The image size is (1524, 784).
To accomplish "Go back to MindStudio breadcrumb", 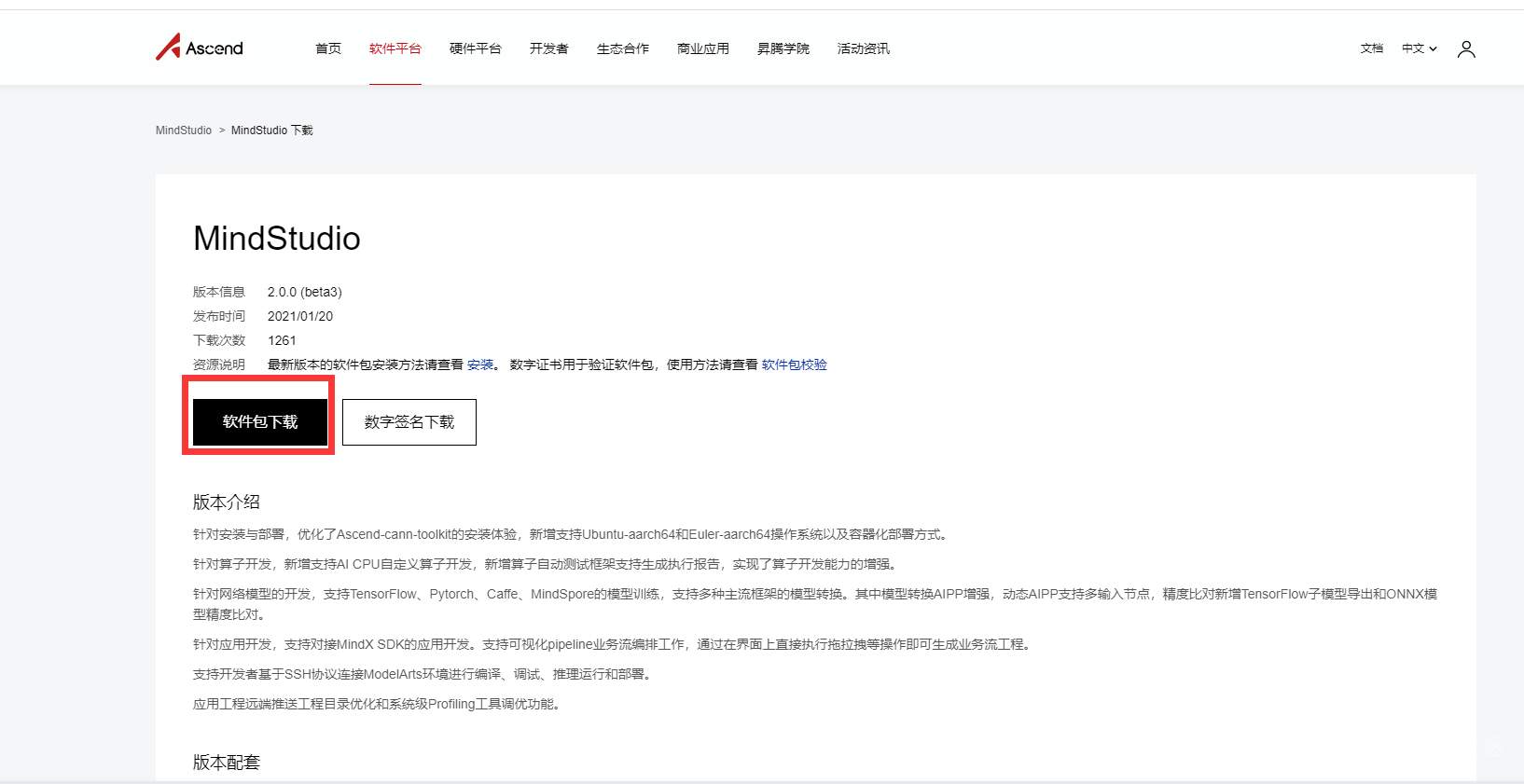I will (184, 131).
